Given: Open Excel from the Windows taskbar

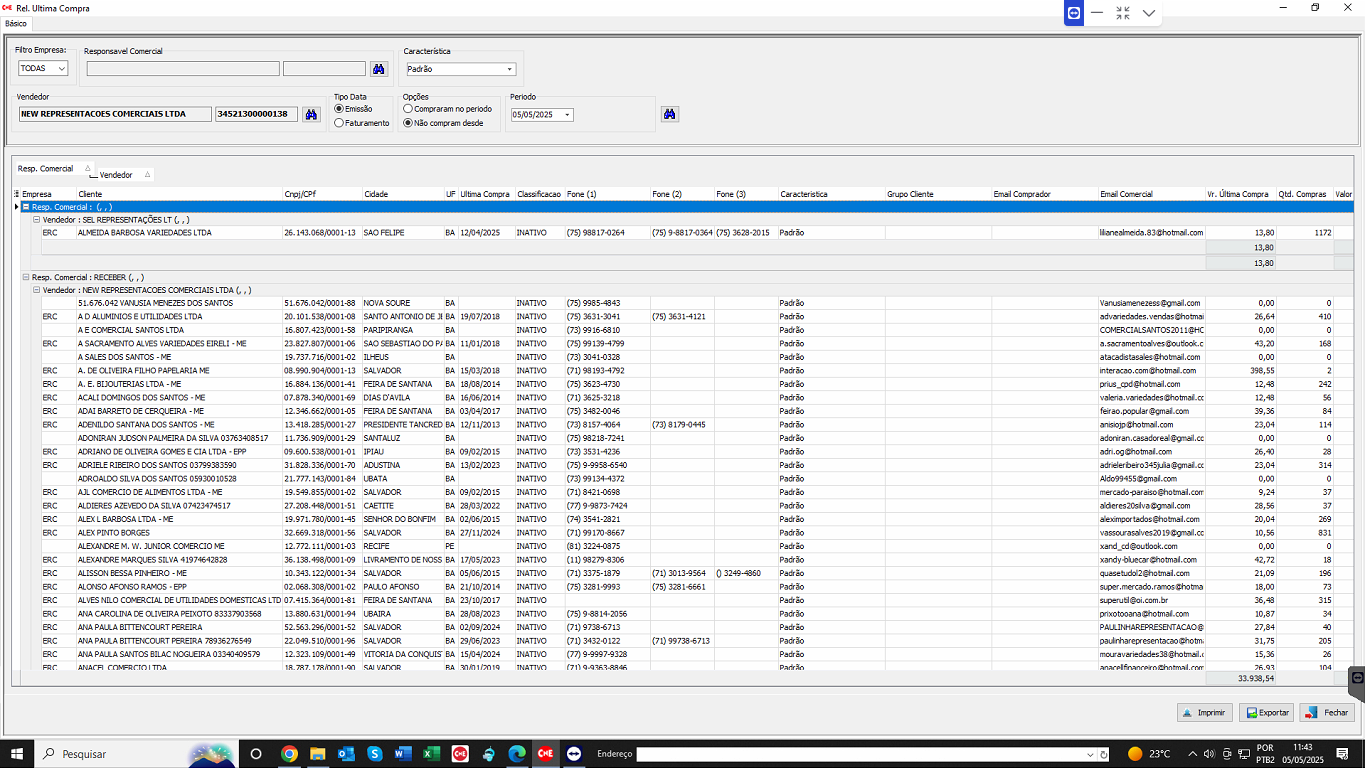Looking at the screenshot, I should point(431,753).
